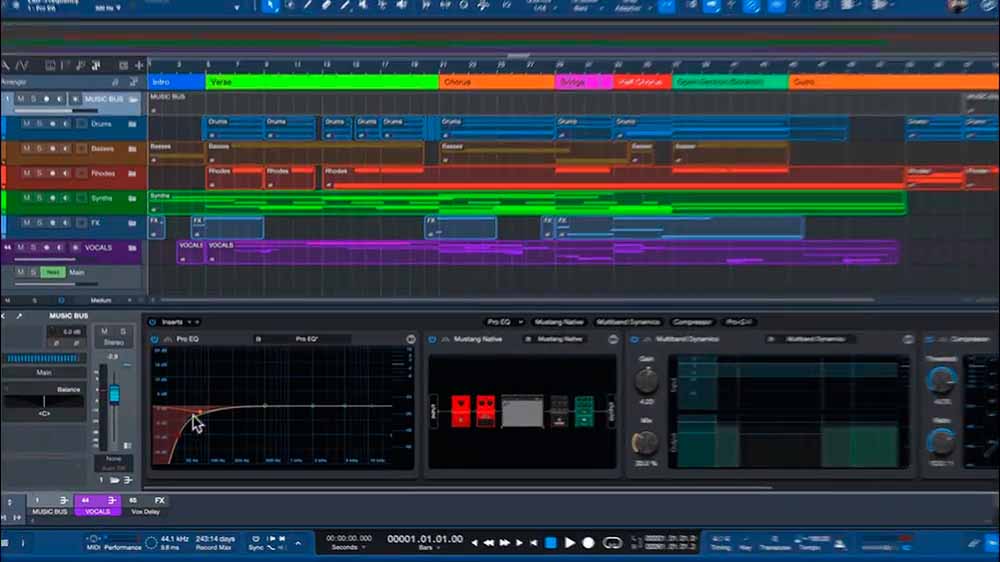Solo the Rhodes track
Screen dimensions: 1000x562
tap(39, 174)
